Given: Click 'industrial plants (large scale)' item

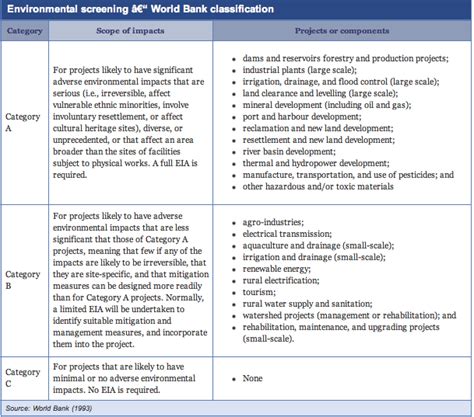Looking at the screenshot, I should (x=300, y=70).
